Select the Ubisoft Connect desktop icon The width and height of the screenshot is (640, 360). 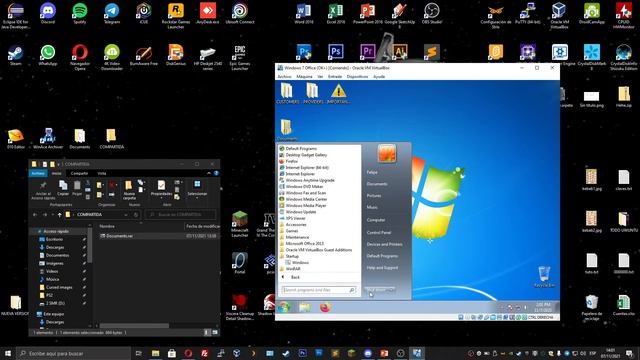pos(240,13)
